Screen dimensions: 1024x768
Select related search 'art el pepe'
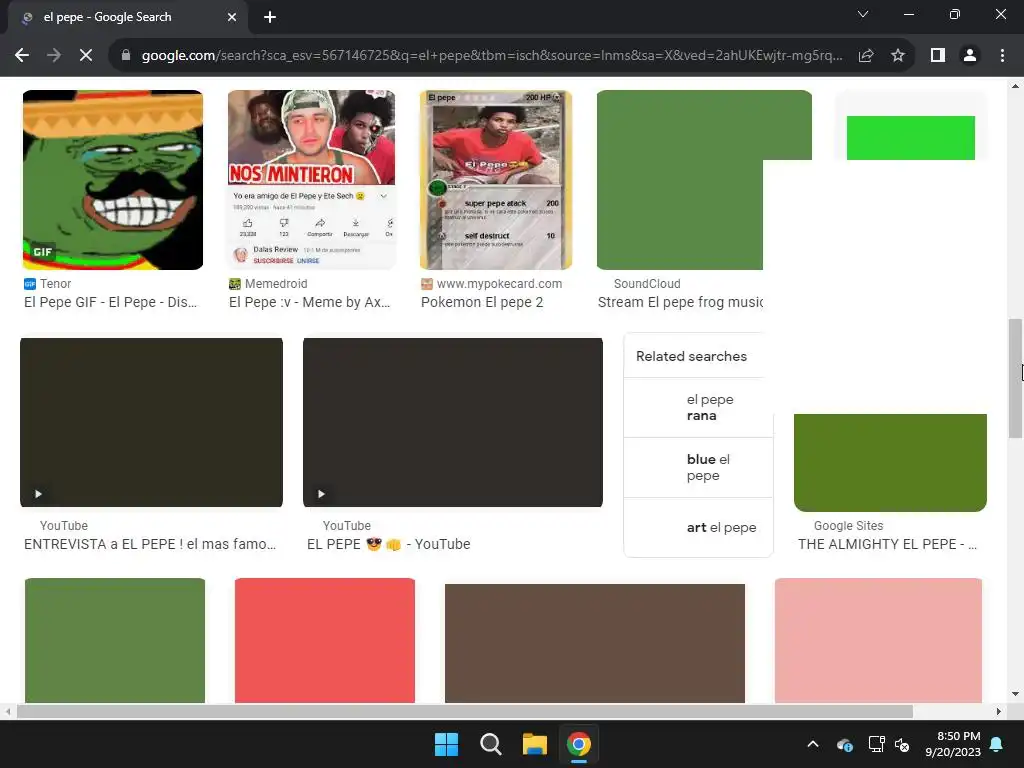[699, 527]
